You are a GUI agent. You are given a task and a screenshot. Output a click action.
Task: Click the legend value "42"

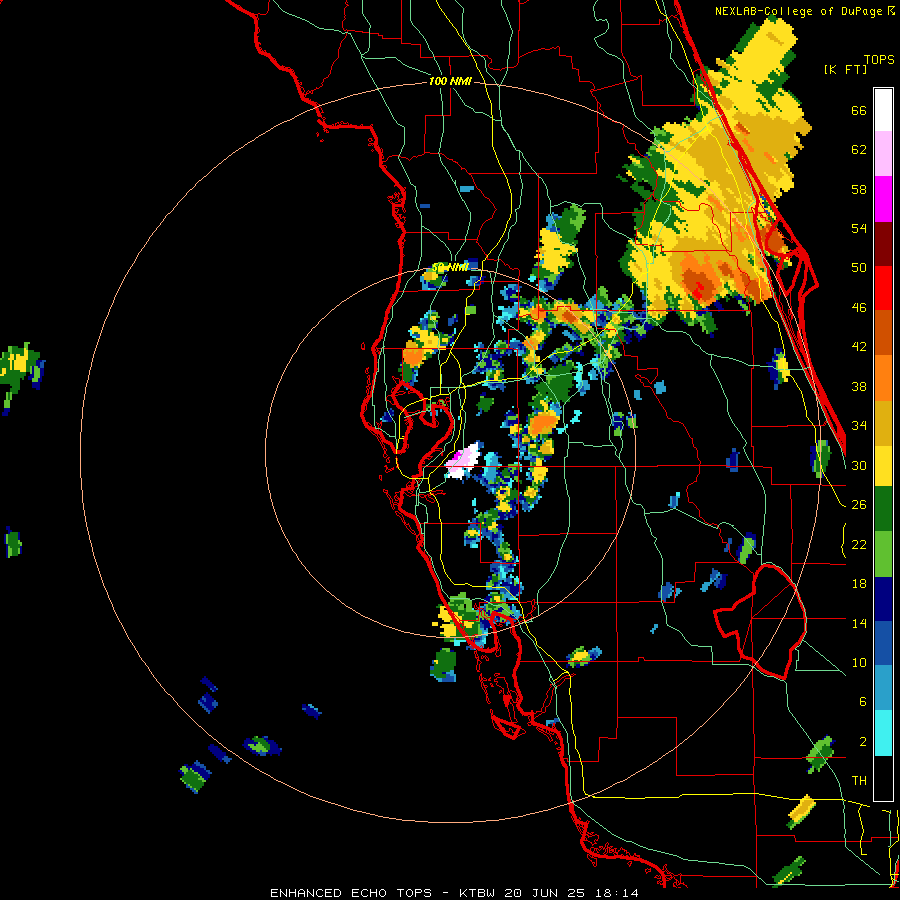(x=859, y=347)
